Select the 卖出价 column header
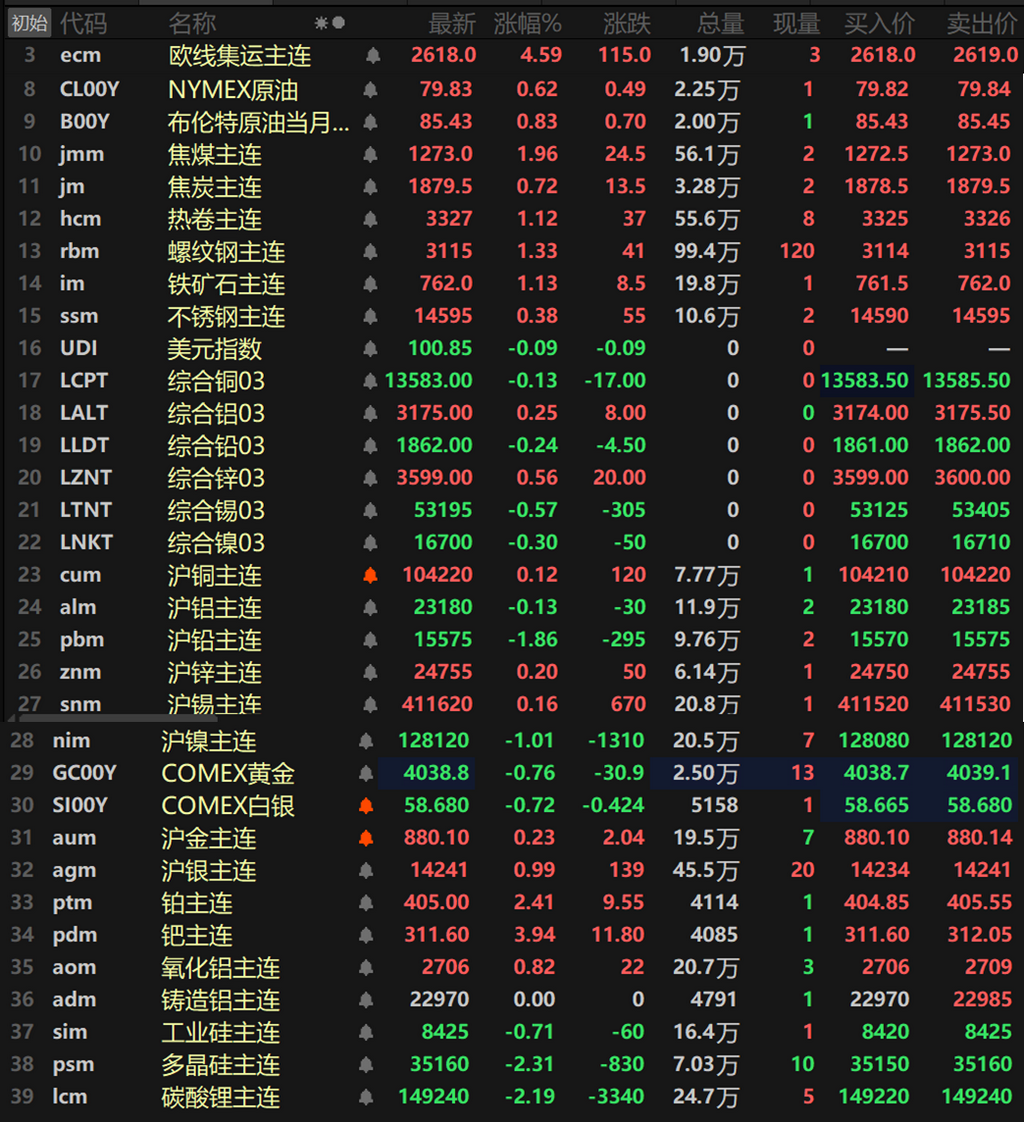This screenshot has height=1122, width=1024. [982, 24]
